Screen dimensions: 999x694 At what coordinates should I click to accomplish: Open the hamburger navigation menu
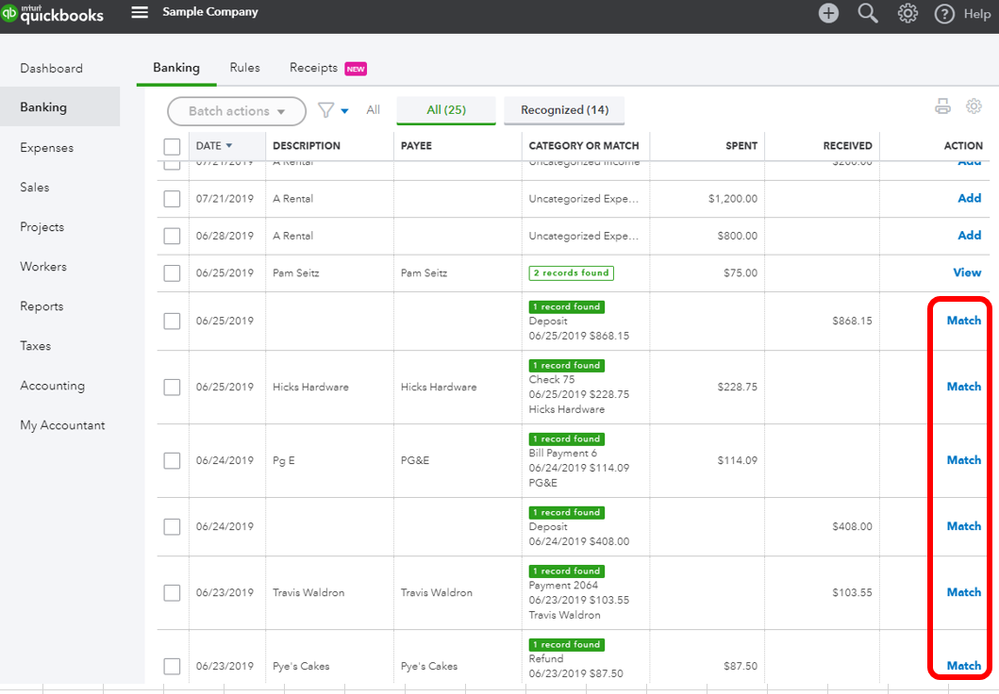140,12
